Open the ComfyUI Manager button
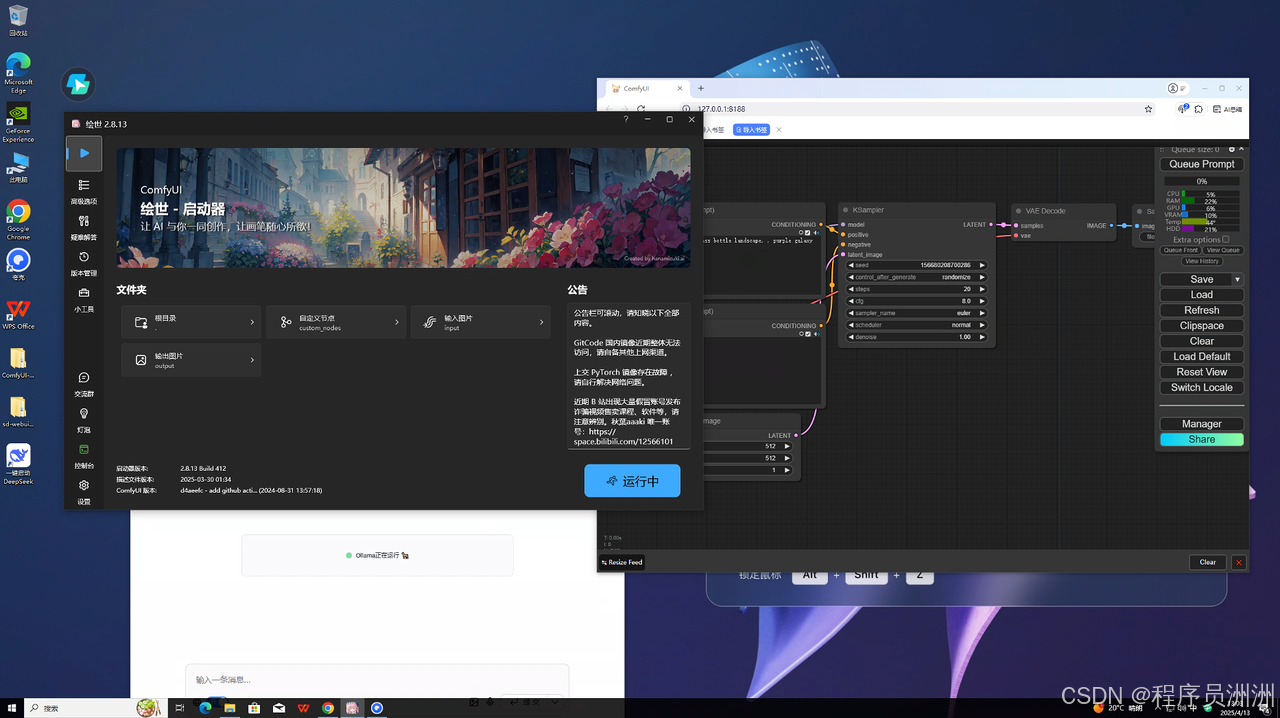 tap(1202, 424)
